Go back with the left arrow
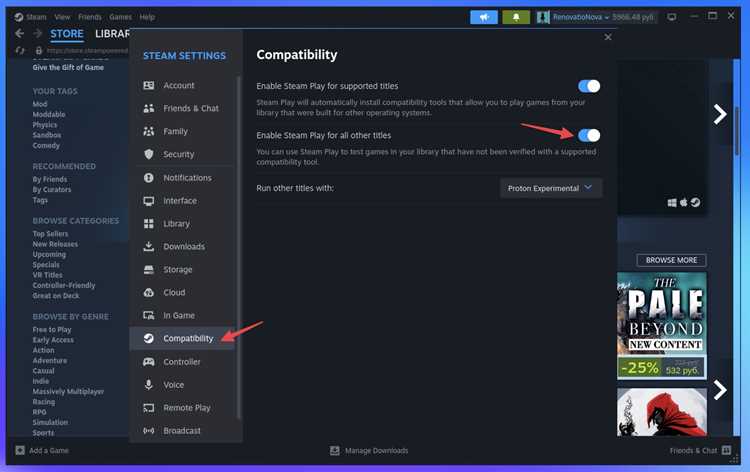This screenshot has width=750, height=472. pos(20,33)
